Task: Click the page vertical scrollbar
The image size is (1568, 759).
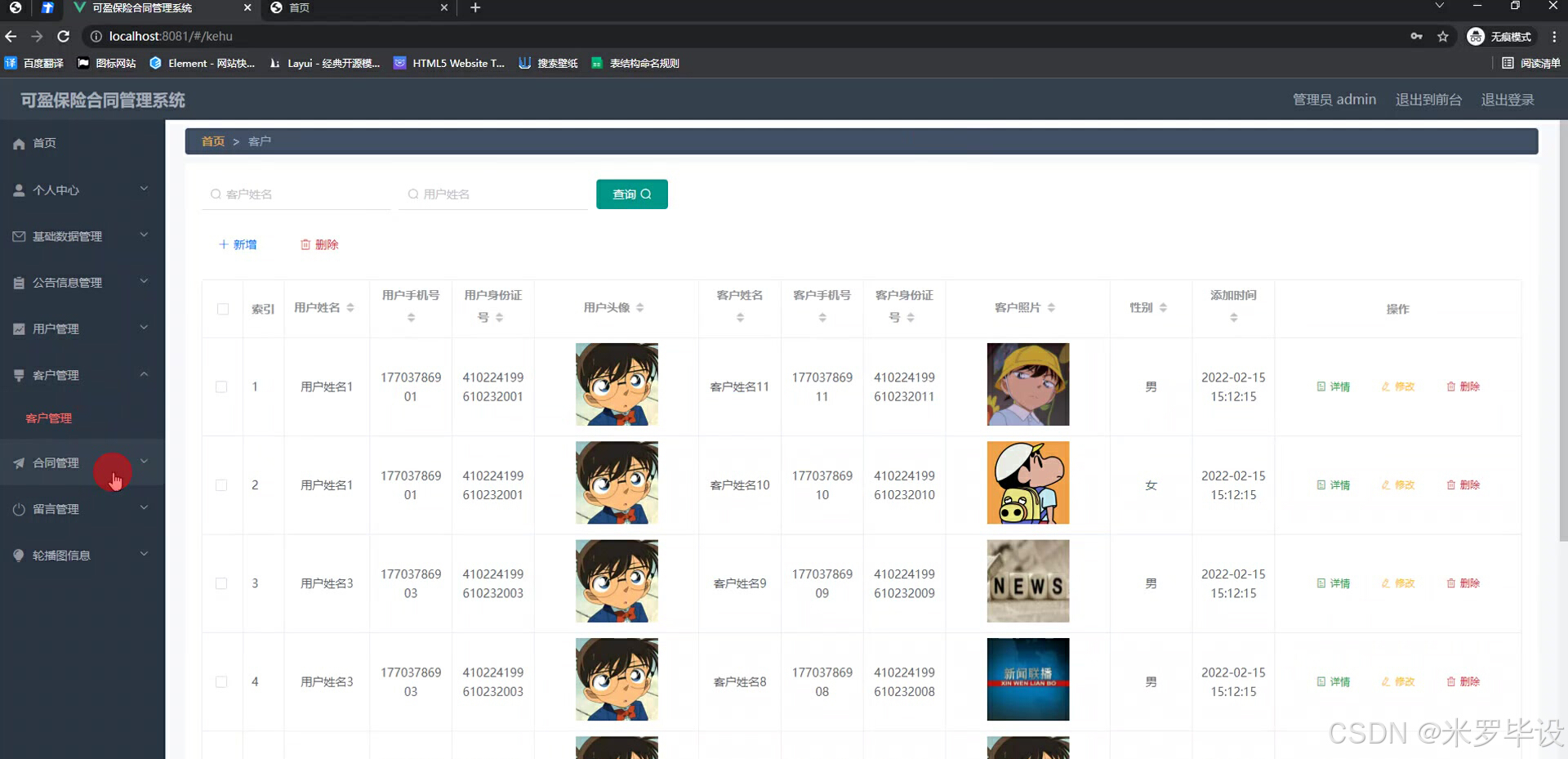Action: pos(1563,330)
